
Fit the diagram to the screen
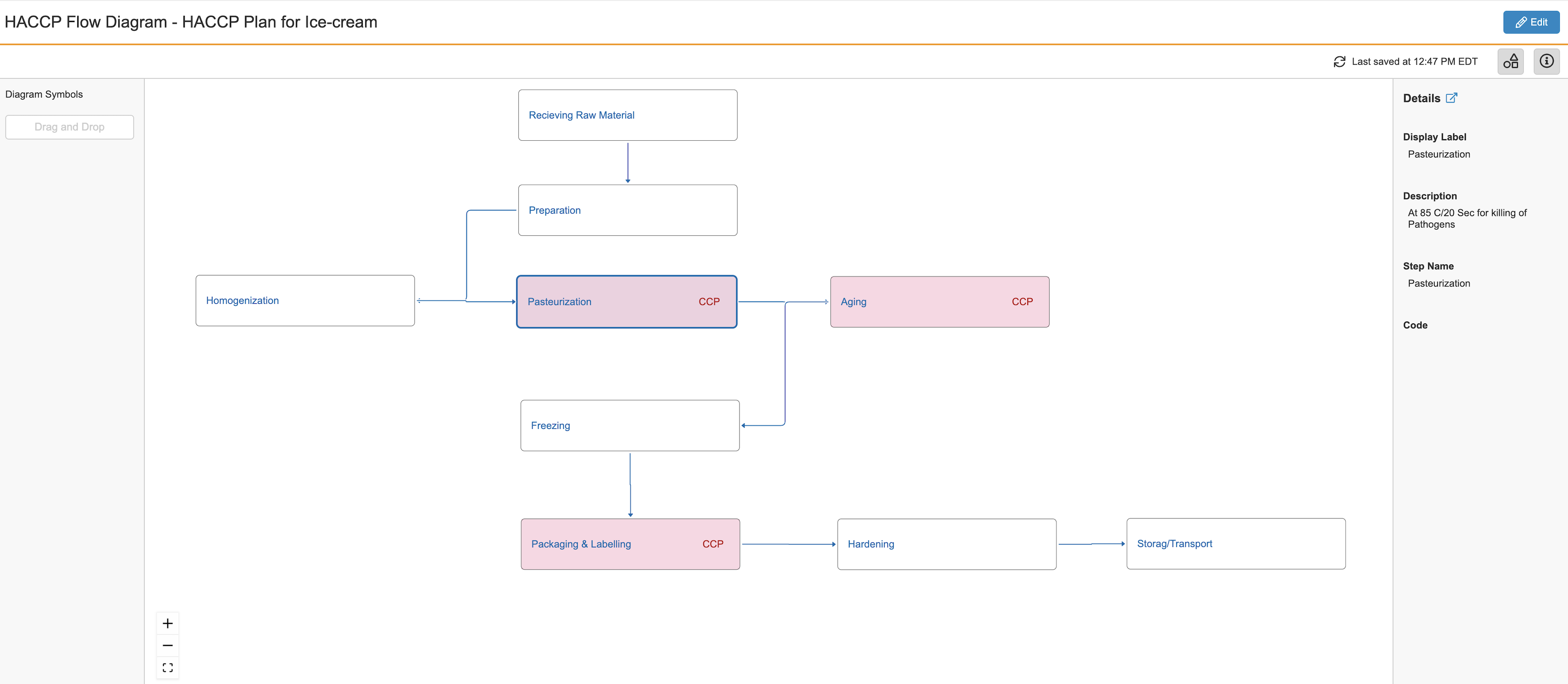click(167, 668)
